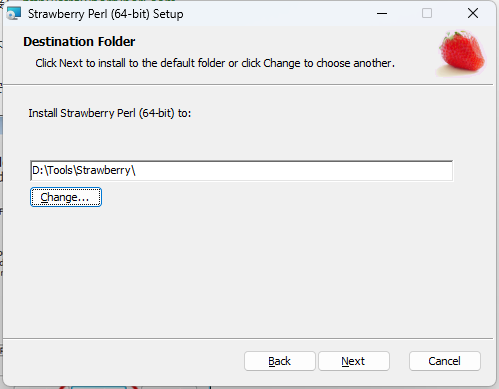Click the divider line above the navigation buttons
The width and height of the screenshot is (499, 389).
coord(248,339)
